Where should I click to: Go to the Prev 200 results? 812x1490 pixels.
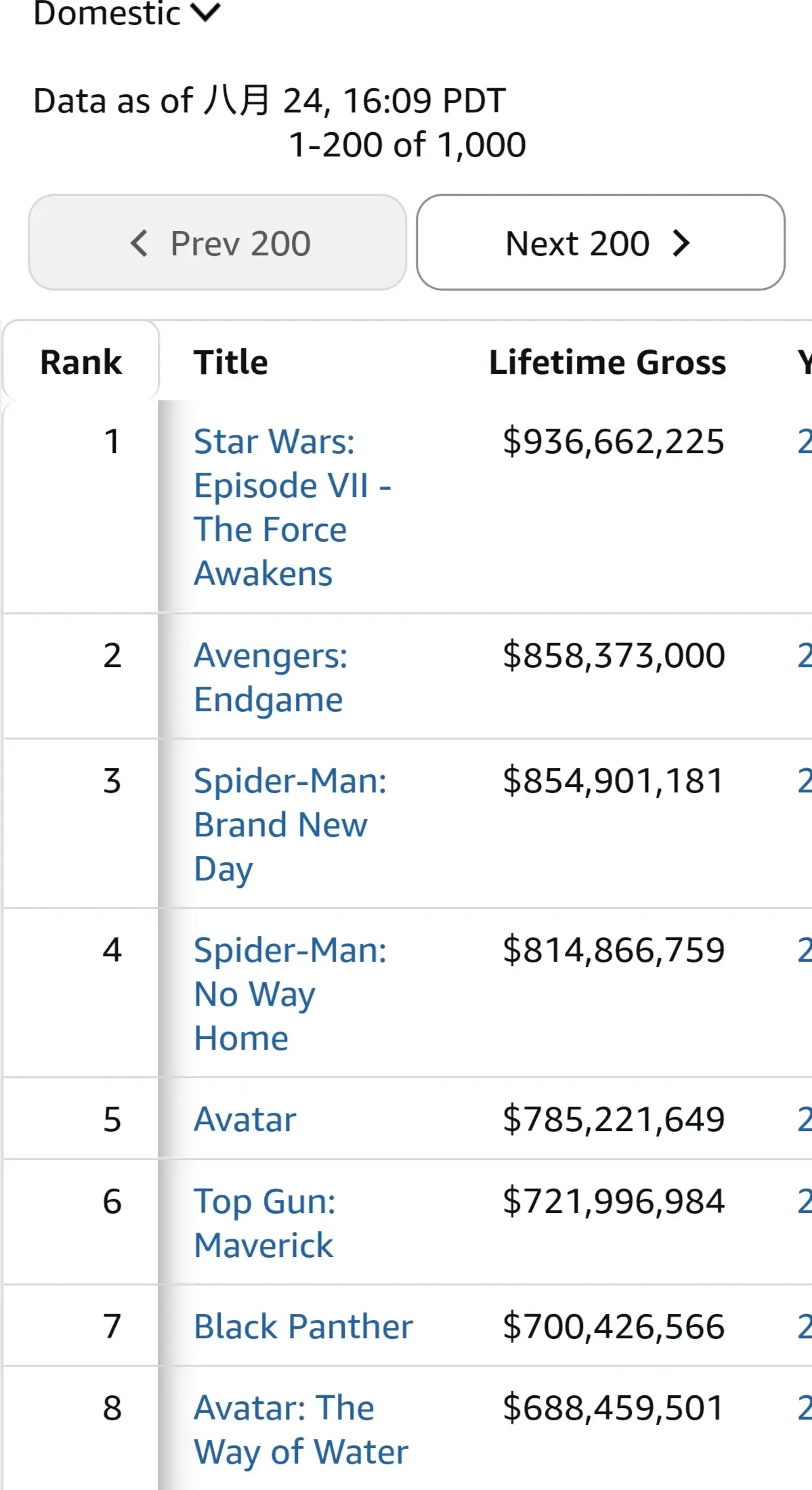pos(217,242)
